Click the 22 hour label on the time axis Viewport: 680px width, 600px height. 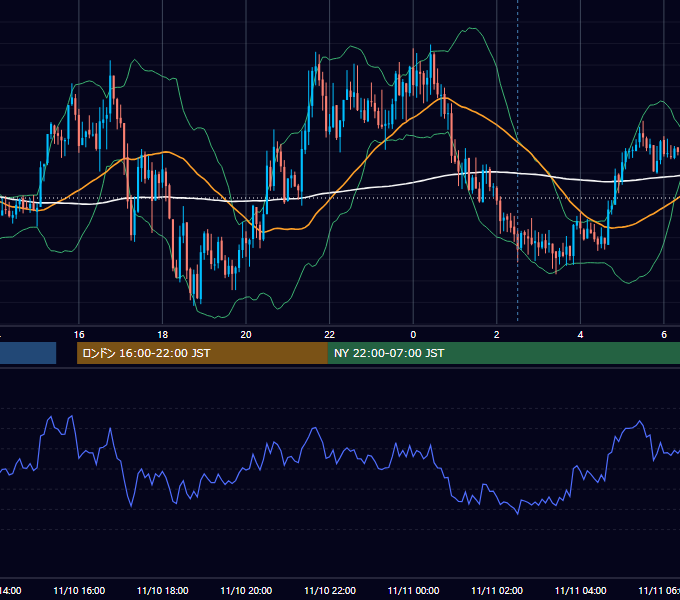click(x=330, y=335)
